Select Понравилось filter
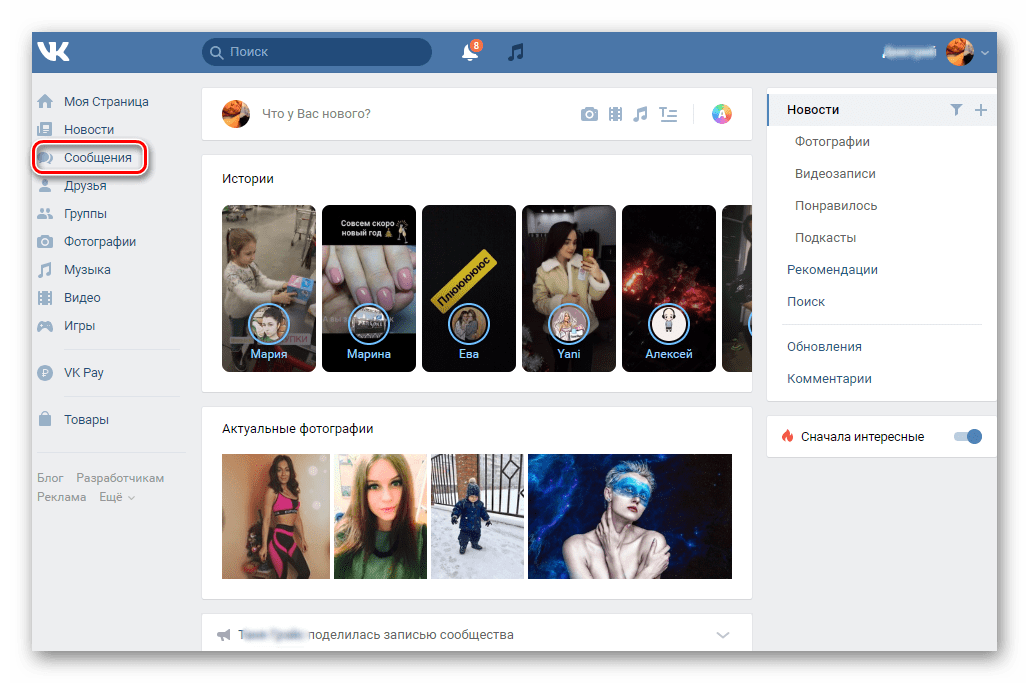The image size is (1029, 683). point(835,206)
